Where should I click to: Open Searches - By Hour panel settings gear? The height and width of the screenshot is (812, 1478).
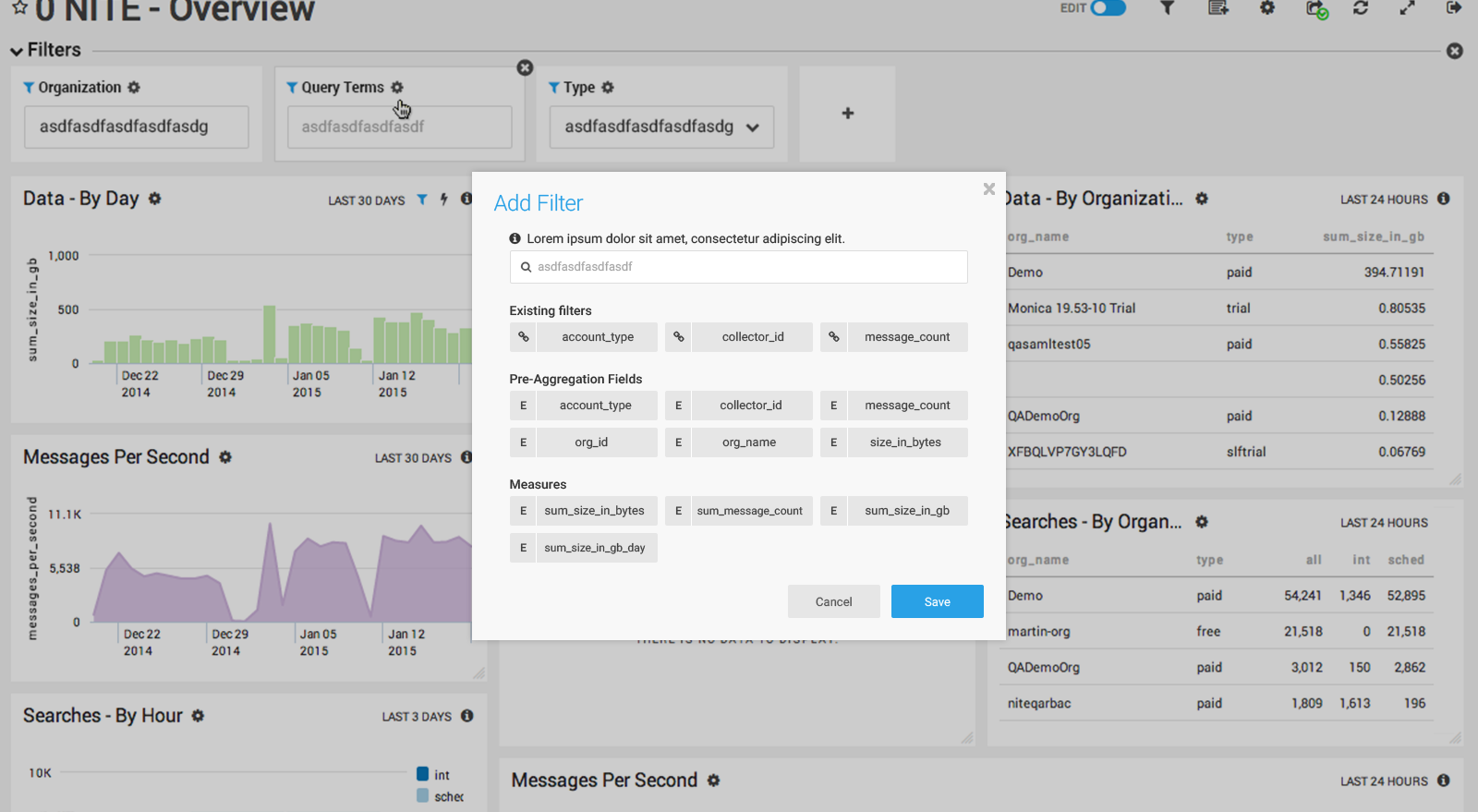coord(198,716)
